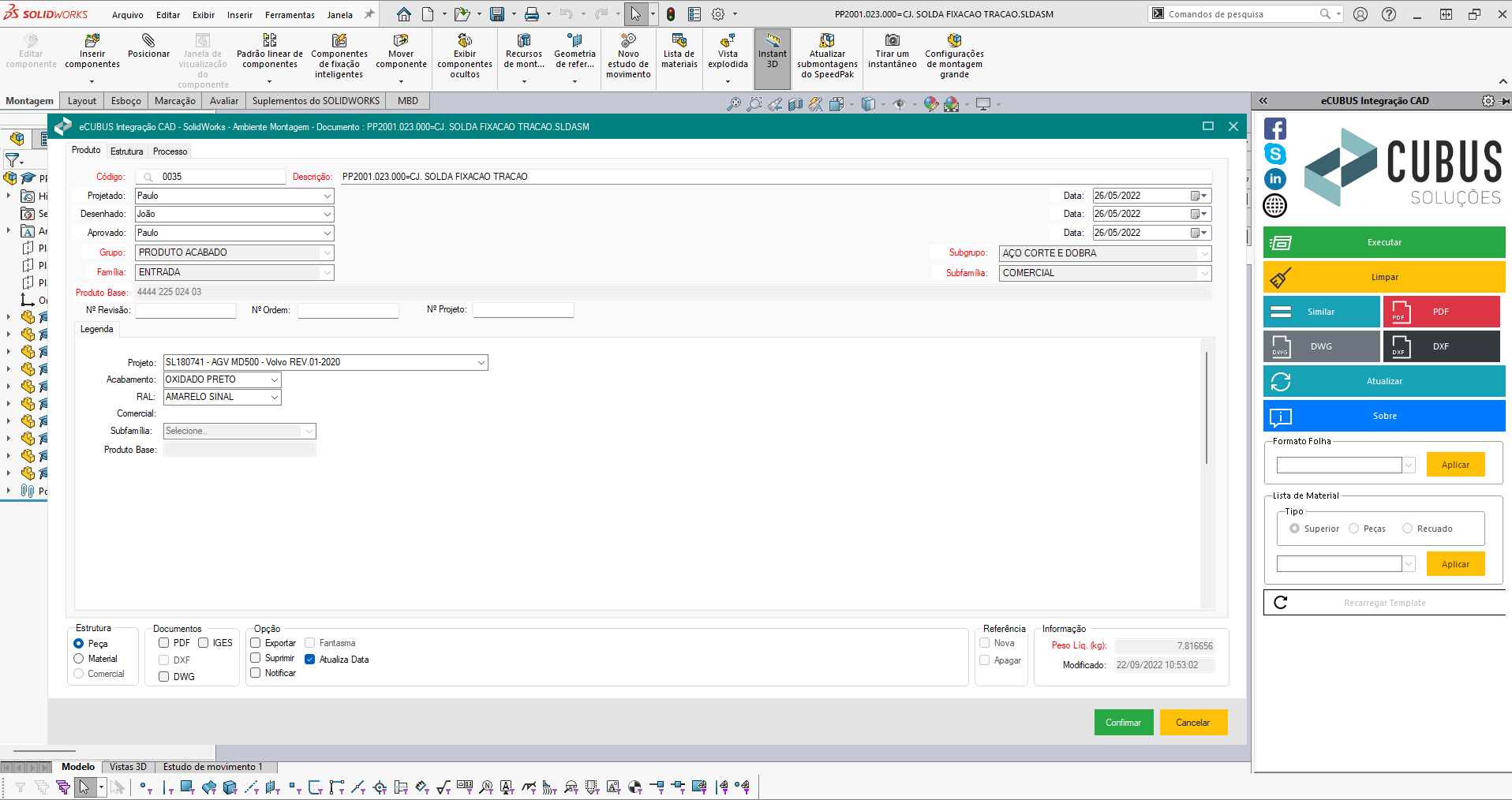This screenshot has width=1512, height=800.
Task: Click the Cancelar button
Action: (1193, 723)
